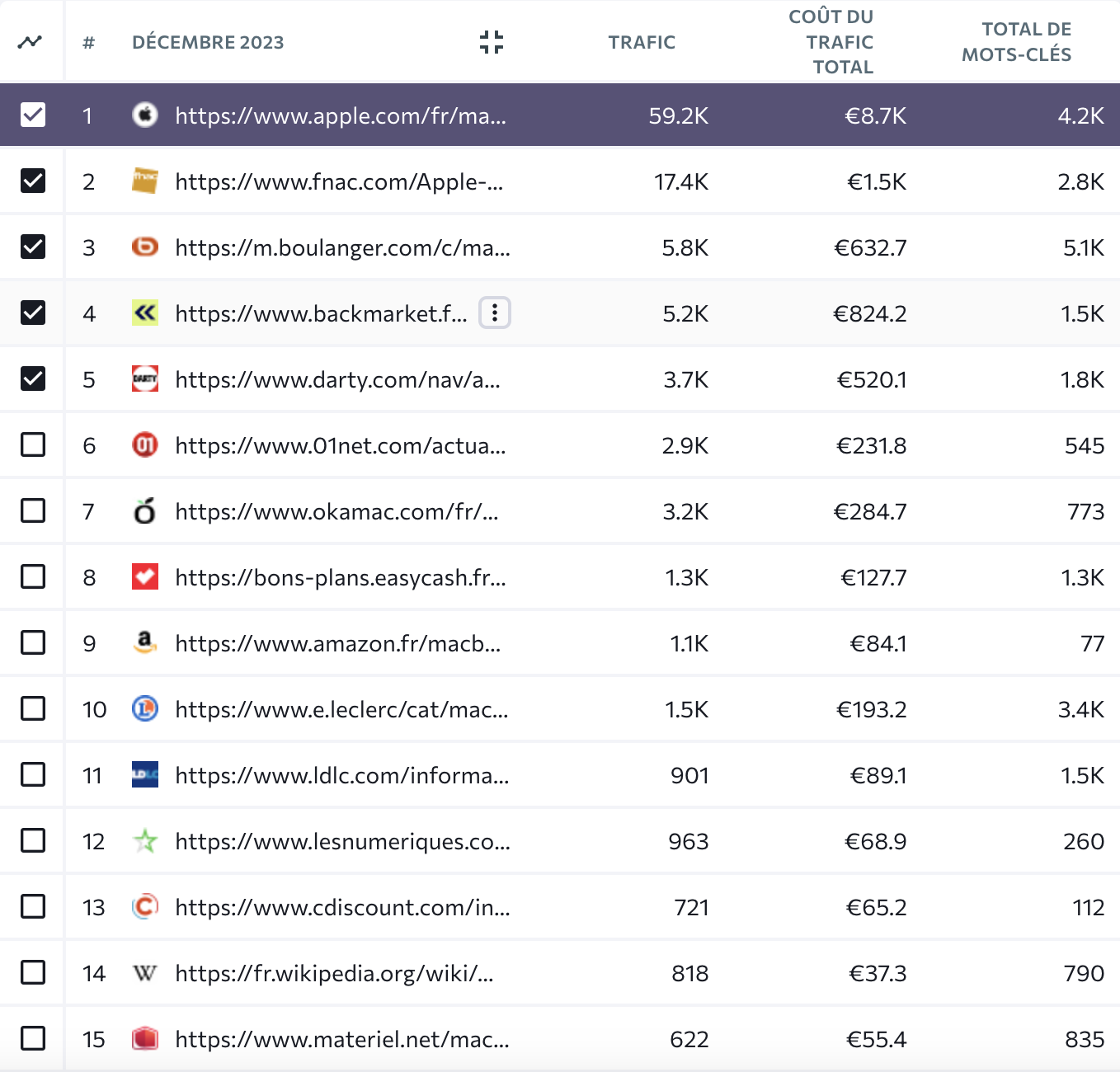This screenshot has width=1120, height=1072.
Task: Click the Amazon favicon in row 9
Action: 145,642
